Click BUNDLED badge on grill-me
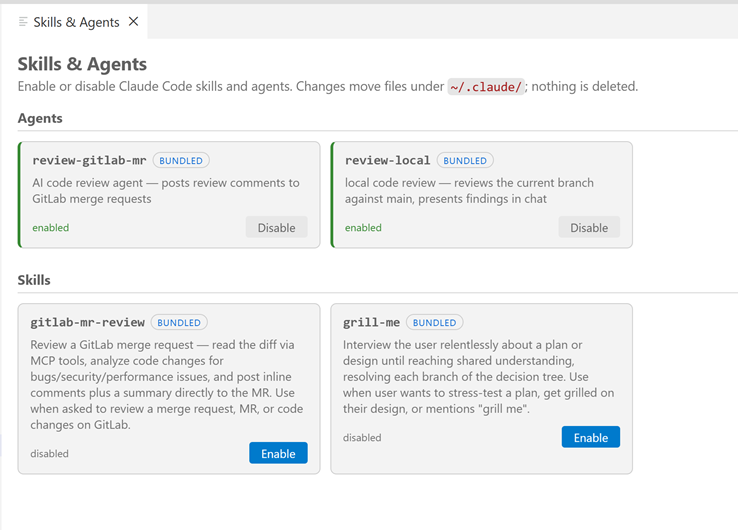This screenshot has width=738, height=530. point(434,322)
